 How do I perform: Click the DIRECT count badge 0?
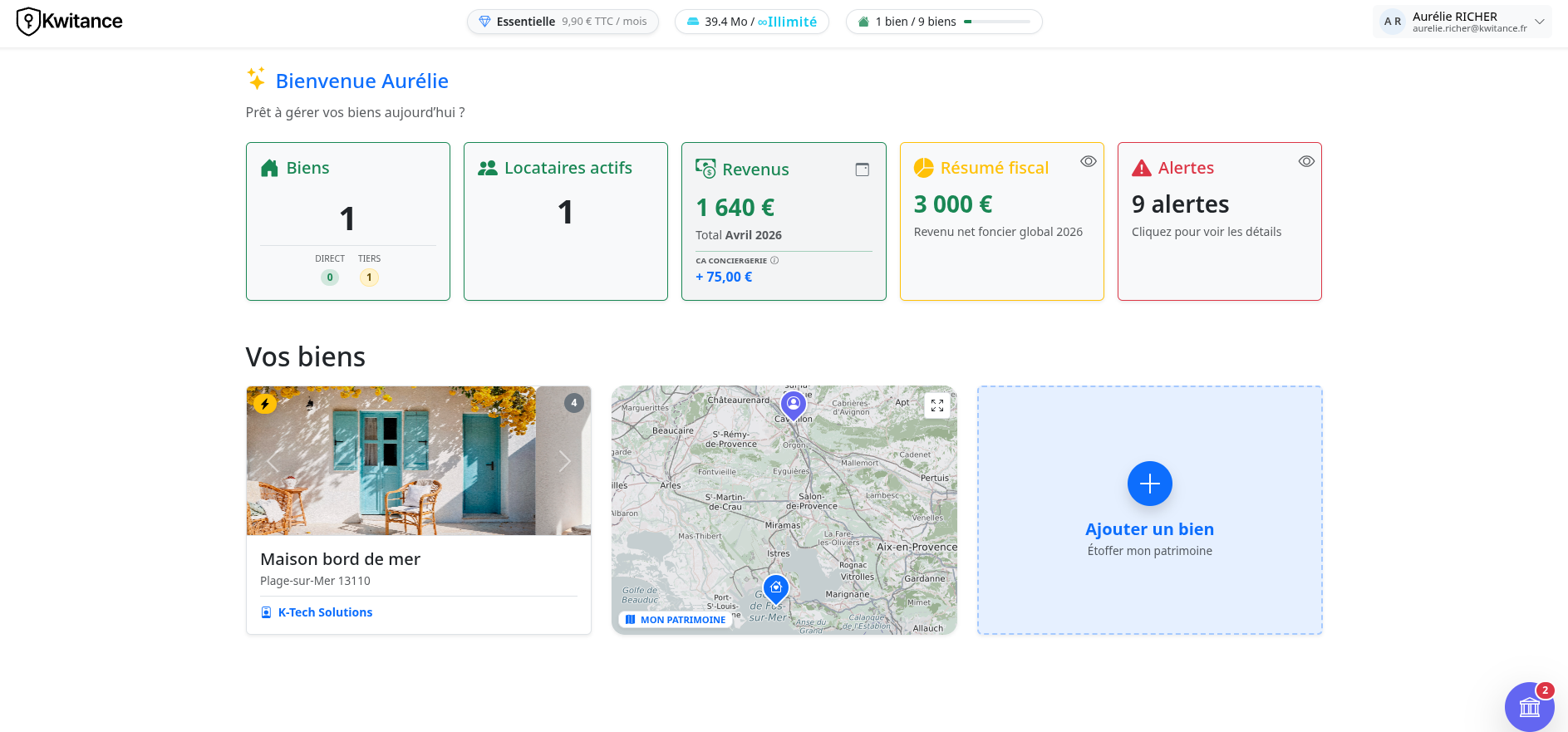click(330, 278)
